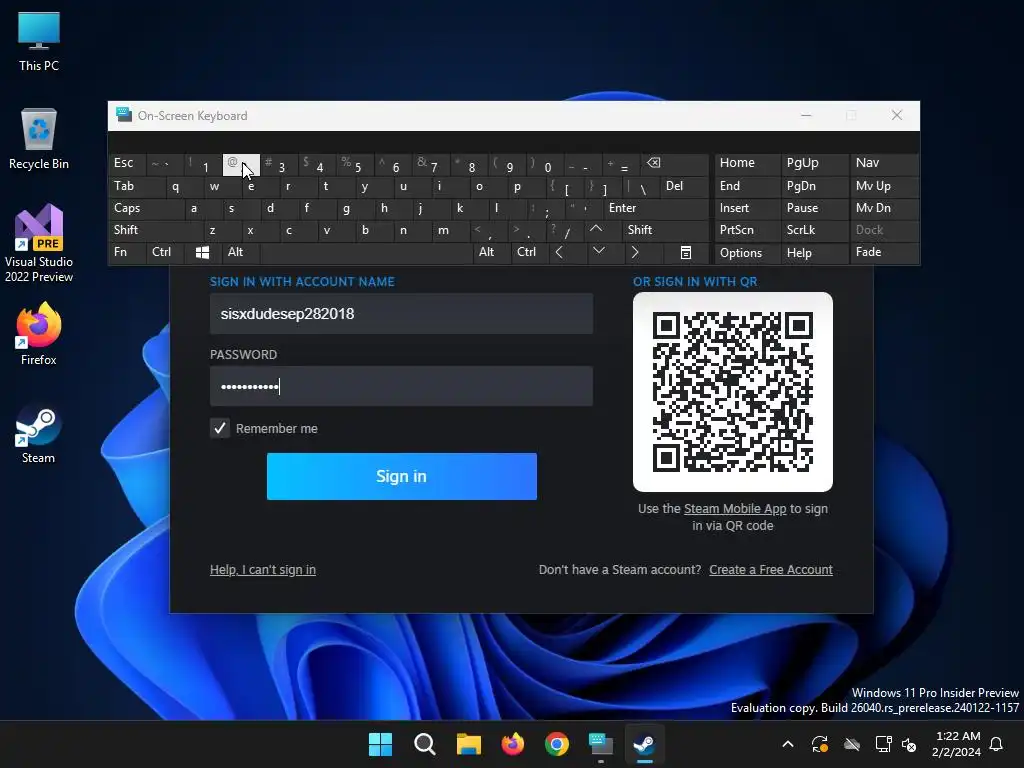Open Create a Free Account link
The image size is (1024, 768).
(771, 569)
